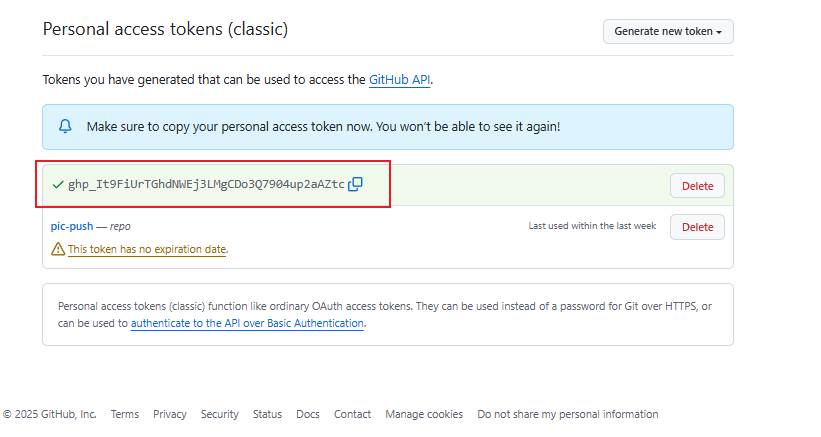Click the no-expiration warning triangle icon
The height and width of the screenshot is (437, 821).
(58, 249)
